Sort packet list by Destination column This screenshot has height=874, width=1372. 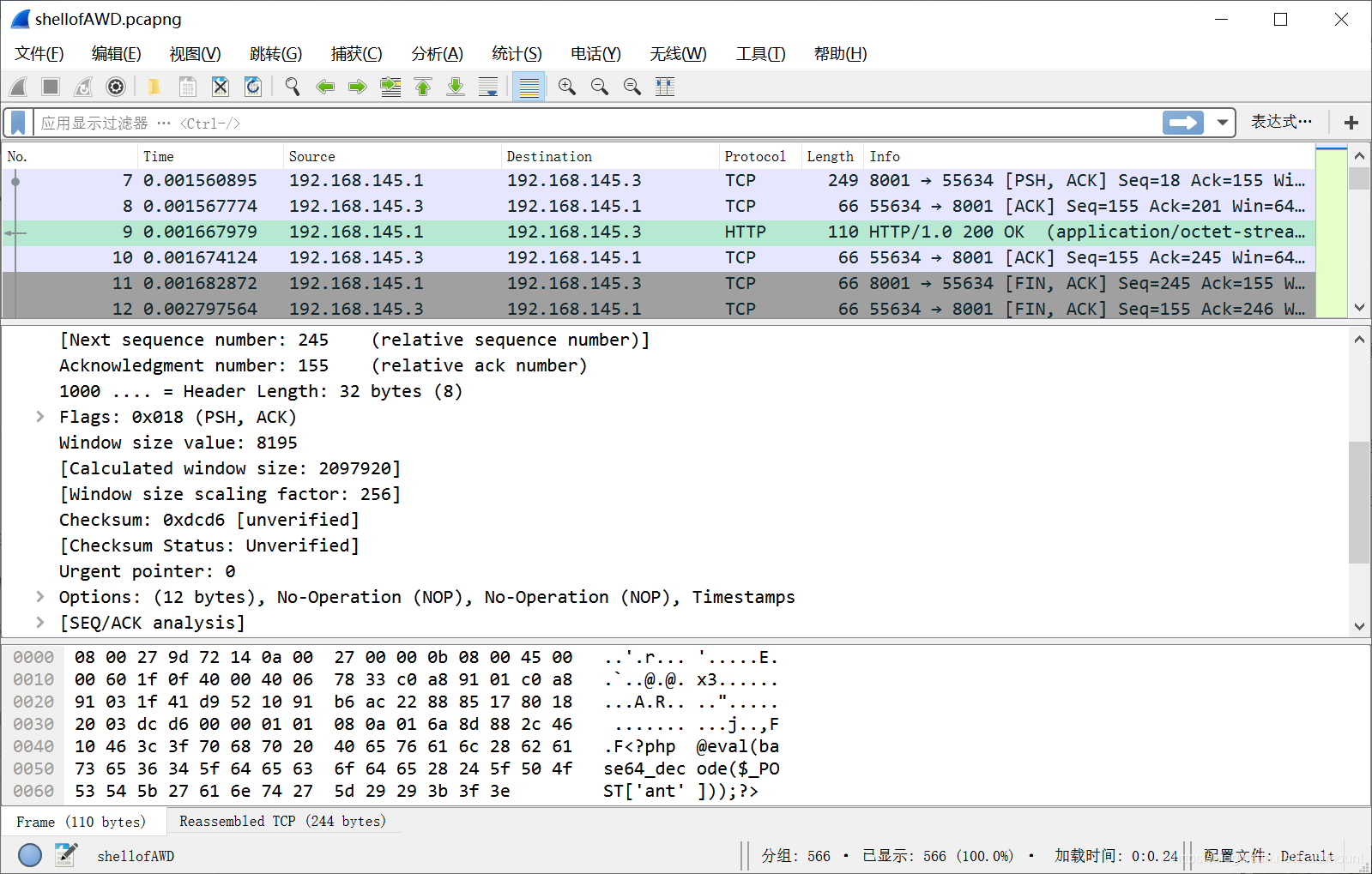click(611, 156)
